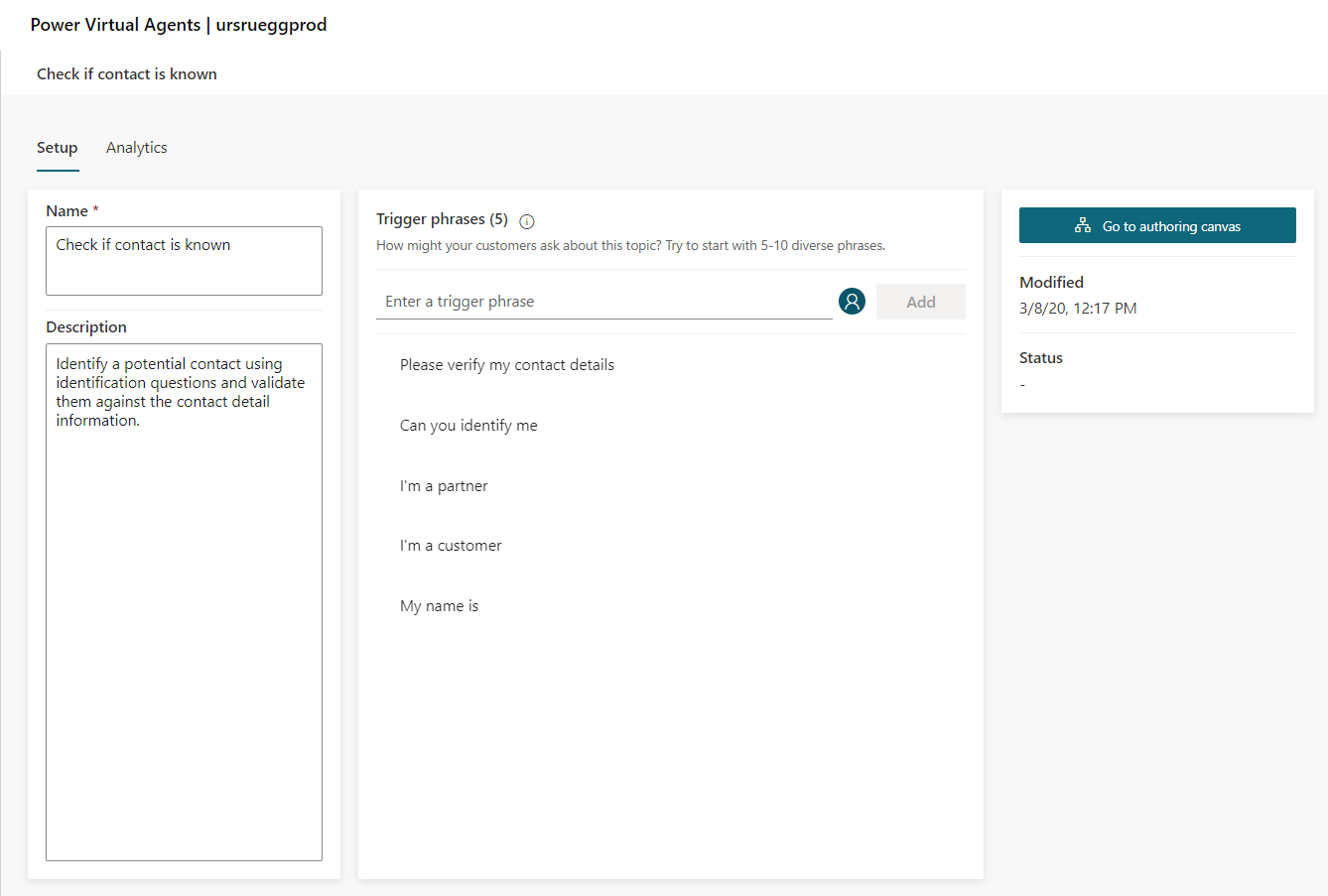Open the Setup tab
The width and height of the screenshot is (1328, 896).
(58, 147)
